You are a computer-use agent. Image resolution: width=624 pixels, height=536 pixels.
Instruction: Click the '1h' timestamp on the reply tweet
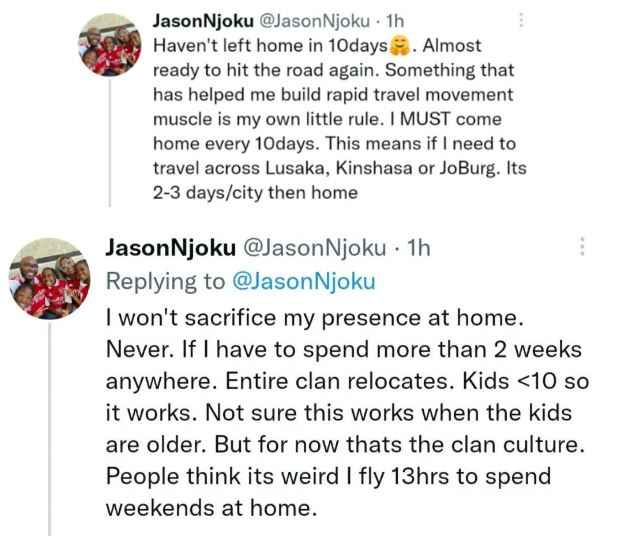click(x=424, y=246)
